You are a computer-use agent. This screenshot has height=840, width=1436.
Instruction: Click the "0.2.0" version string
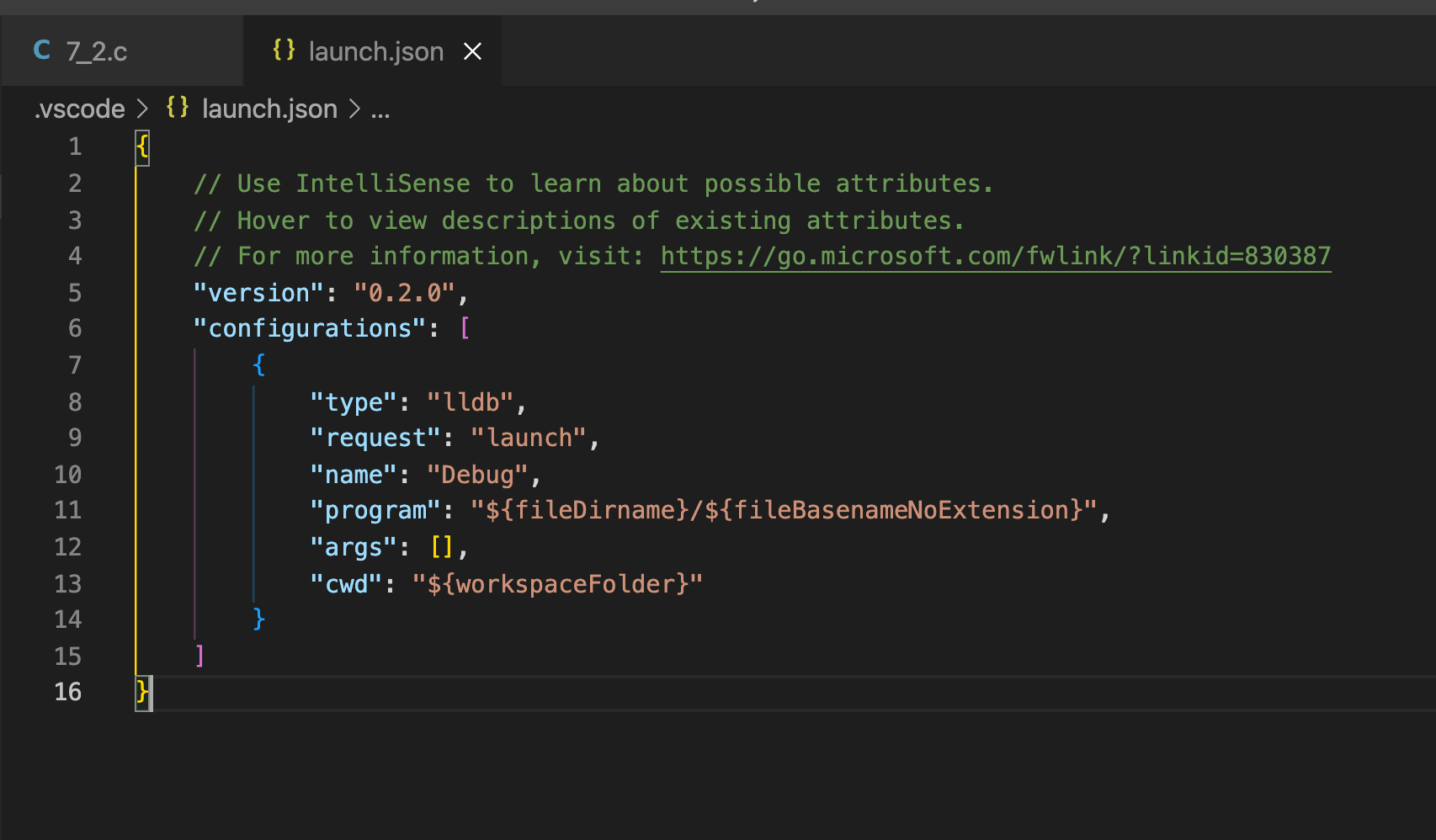coord(405,293)
